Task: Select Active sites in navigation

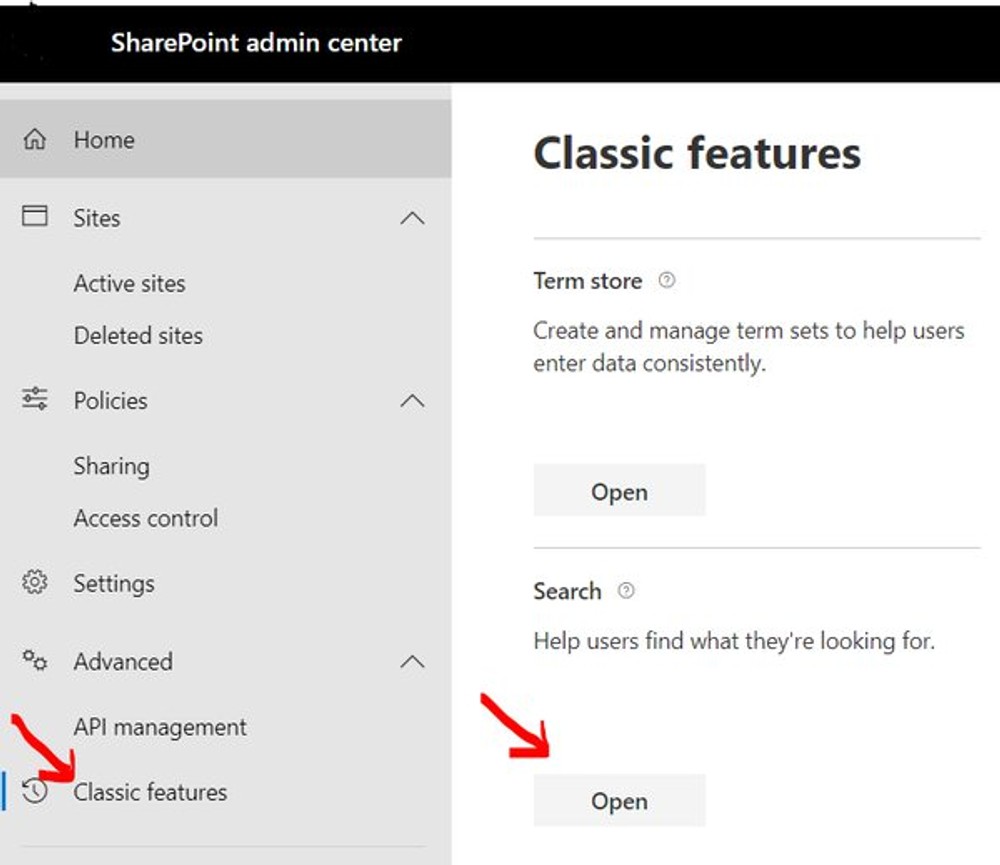Action: (x=129, y=284)
